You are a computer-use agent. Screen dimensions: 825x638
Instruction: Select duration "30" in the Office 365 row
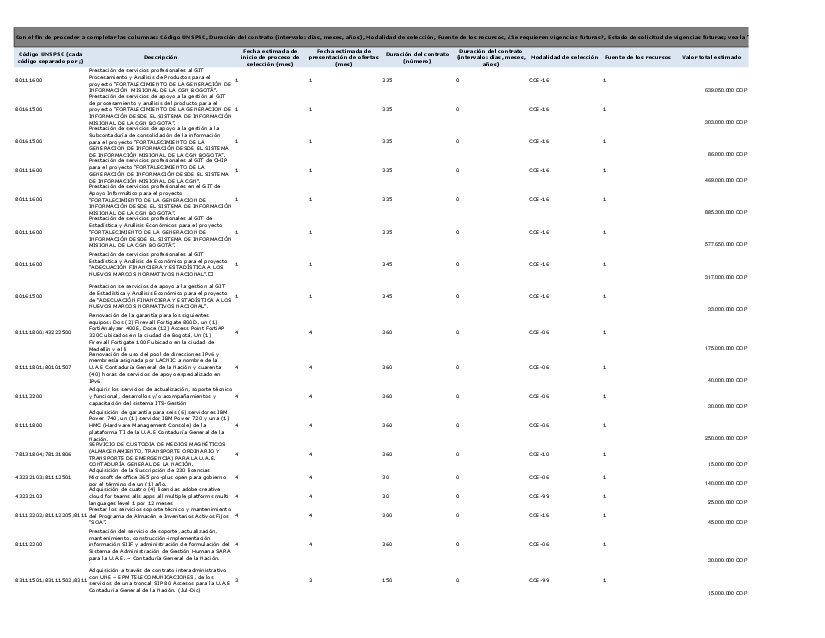(x=386, y=477)
